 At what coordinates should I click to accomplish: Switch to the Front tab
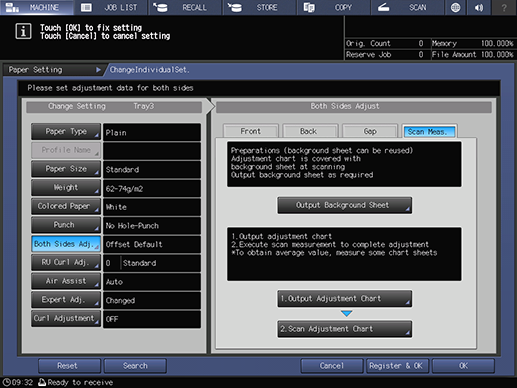pos(251,131)
